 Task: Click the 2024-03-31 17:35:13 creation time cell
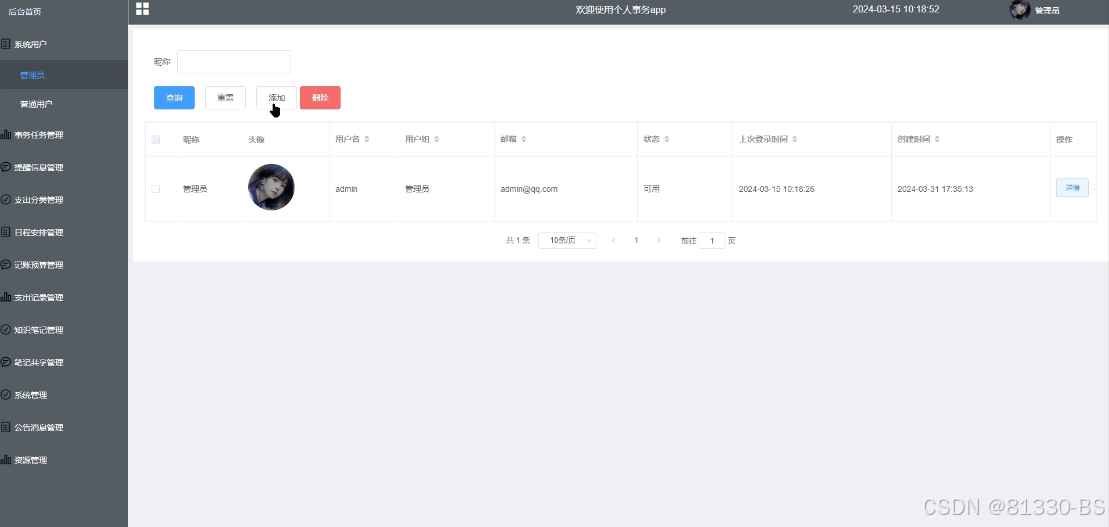[936, 189]
